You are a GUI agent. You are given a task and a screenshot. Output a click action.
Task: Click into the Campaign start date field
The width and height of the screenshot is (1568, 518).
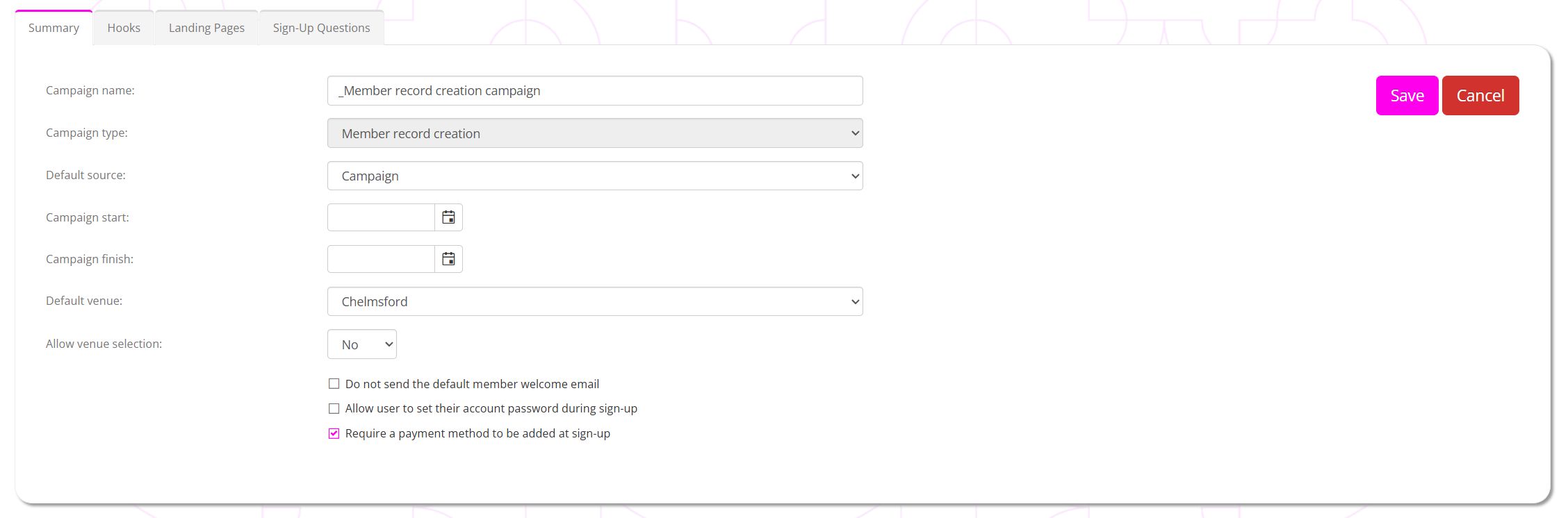point(381,217)
